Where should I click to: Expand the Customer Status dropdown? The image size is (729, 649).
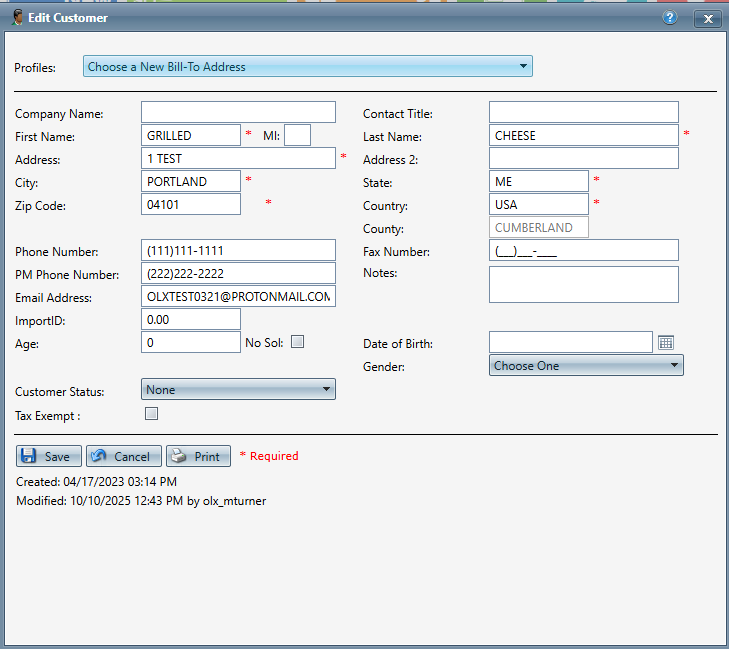[238, 390]
